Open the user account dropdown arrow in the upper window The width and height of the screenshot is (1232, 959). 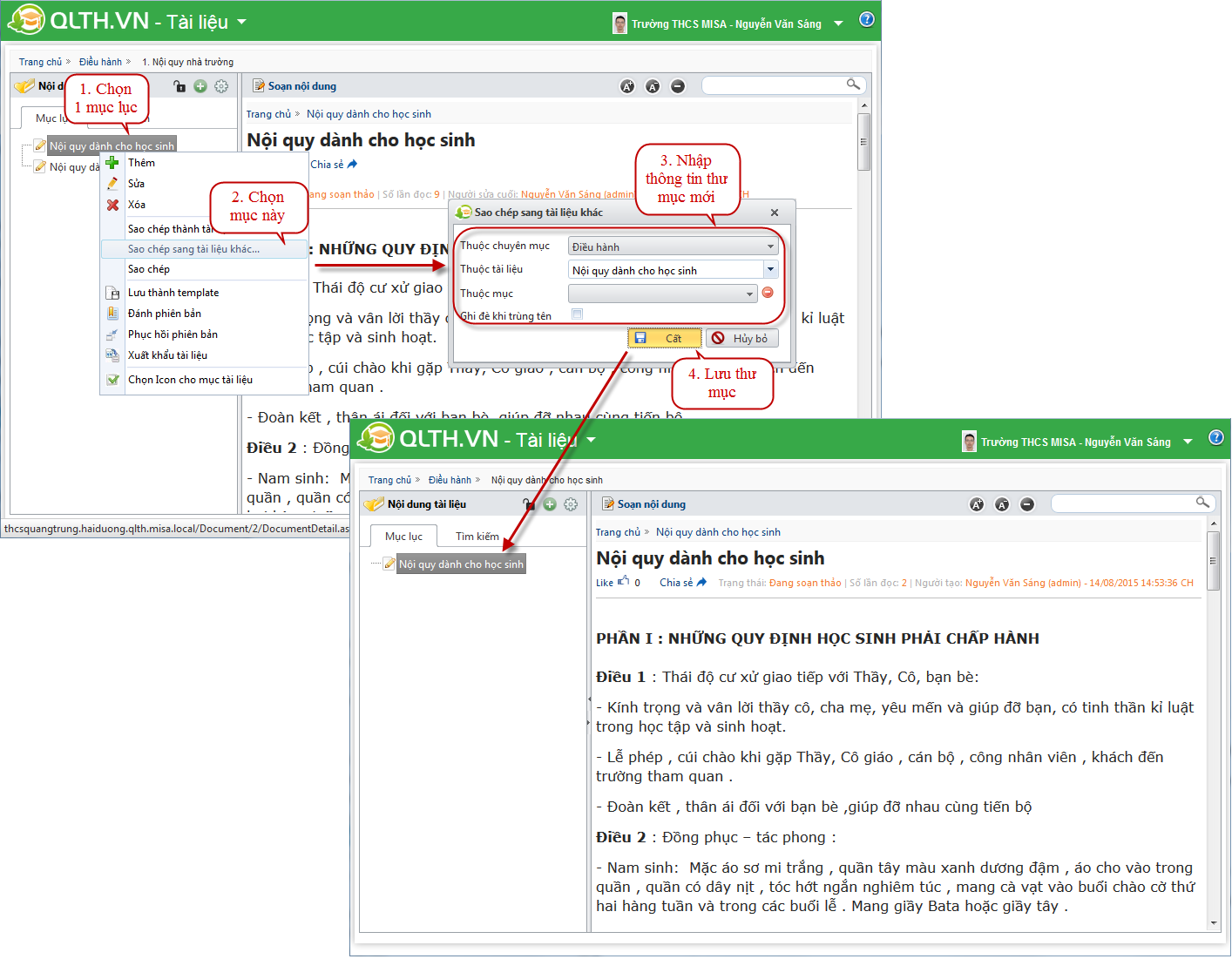[838, 24]
